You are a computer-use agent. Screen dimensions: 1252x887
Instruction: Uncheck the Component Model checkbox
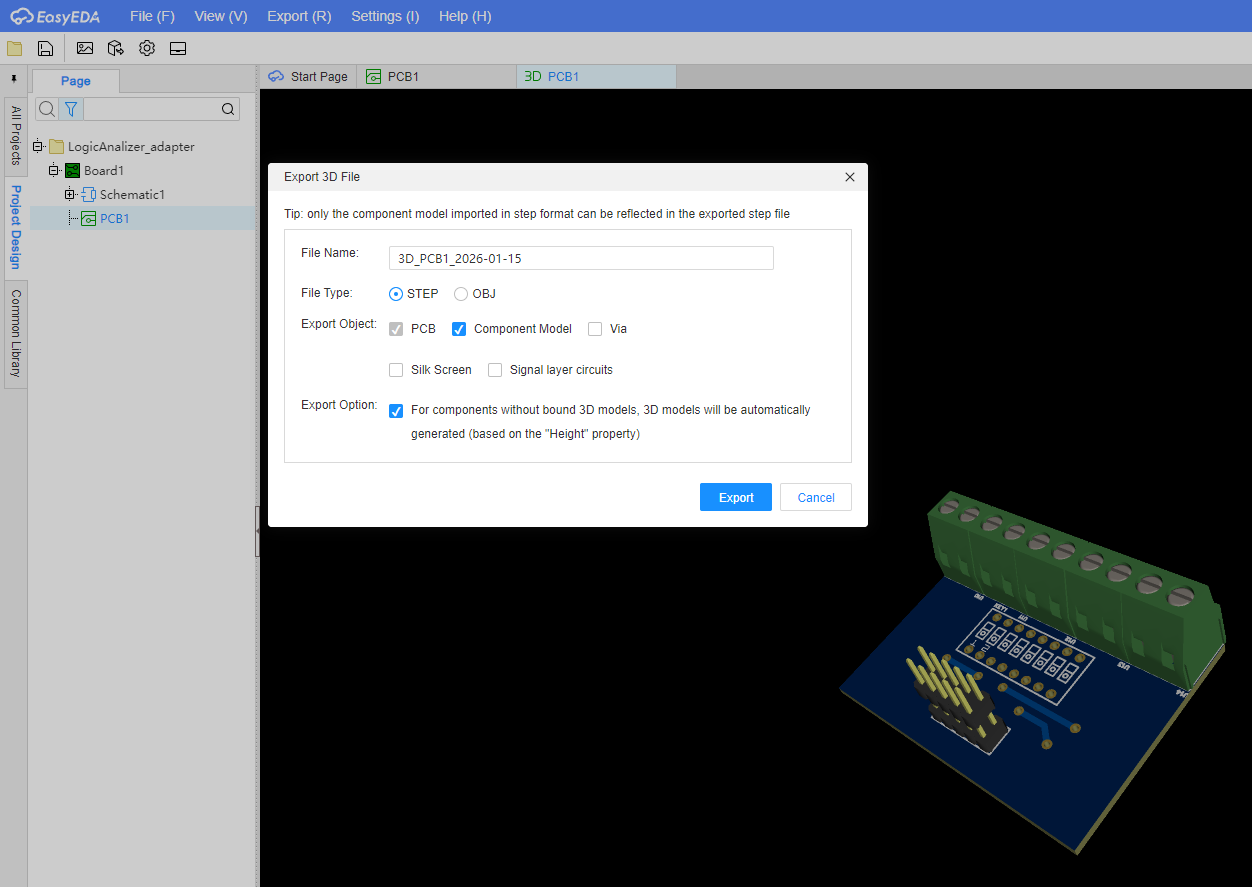(459, 329)
